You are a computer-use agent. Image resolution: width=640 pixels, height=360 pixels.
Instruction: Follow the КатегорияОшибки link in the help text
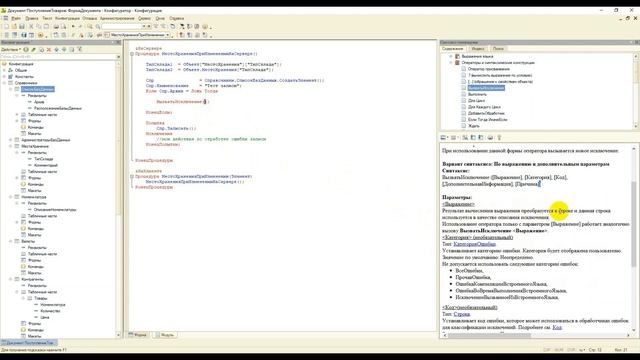[474, 244]
